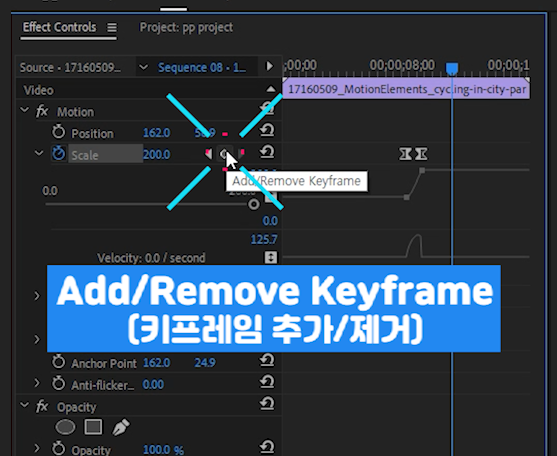This screenshot has height=456, width=557.
Task: Select the free draw bezier pen
Action: click(x=121, y=427)
